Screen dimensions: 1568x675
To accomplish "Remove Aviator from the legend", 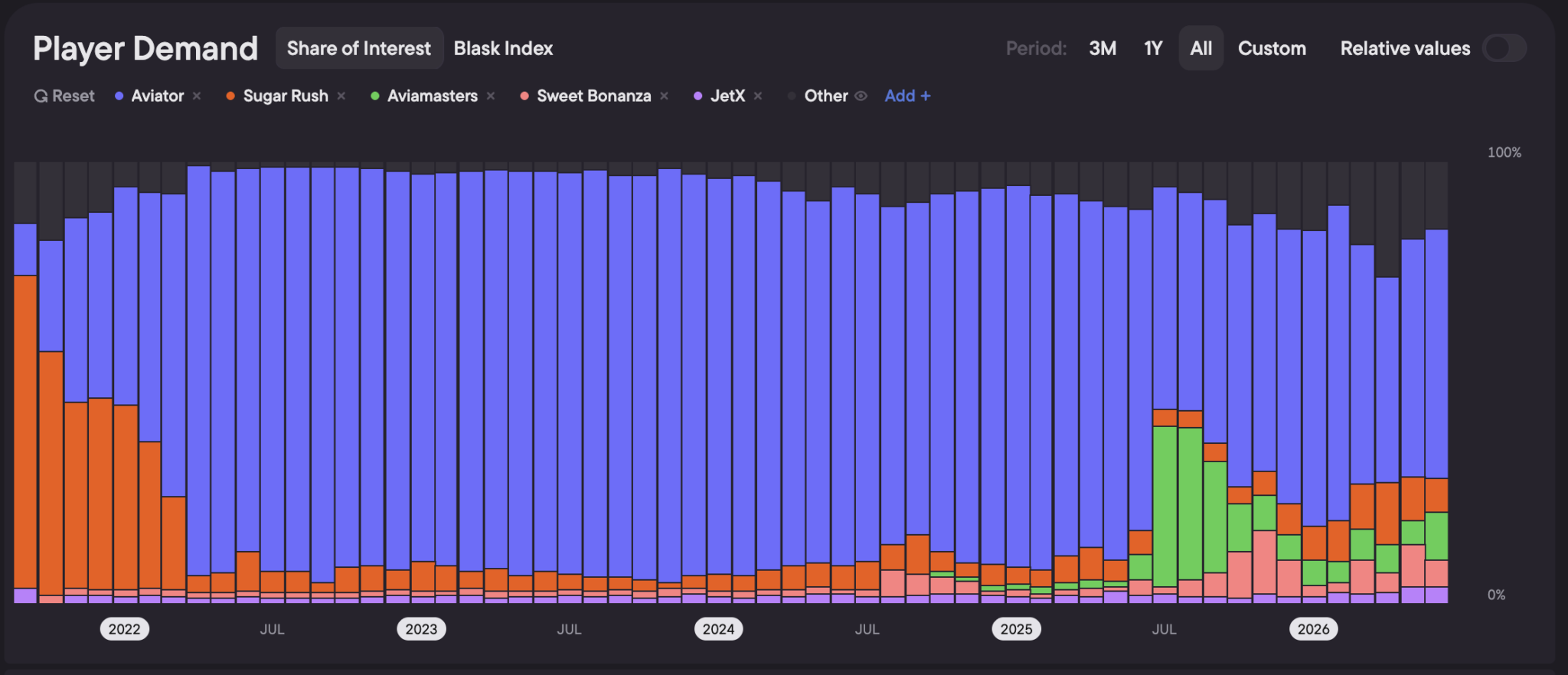I will coord(197,96).
